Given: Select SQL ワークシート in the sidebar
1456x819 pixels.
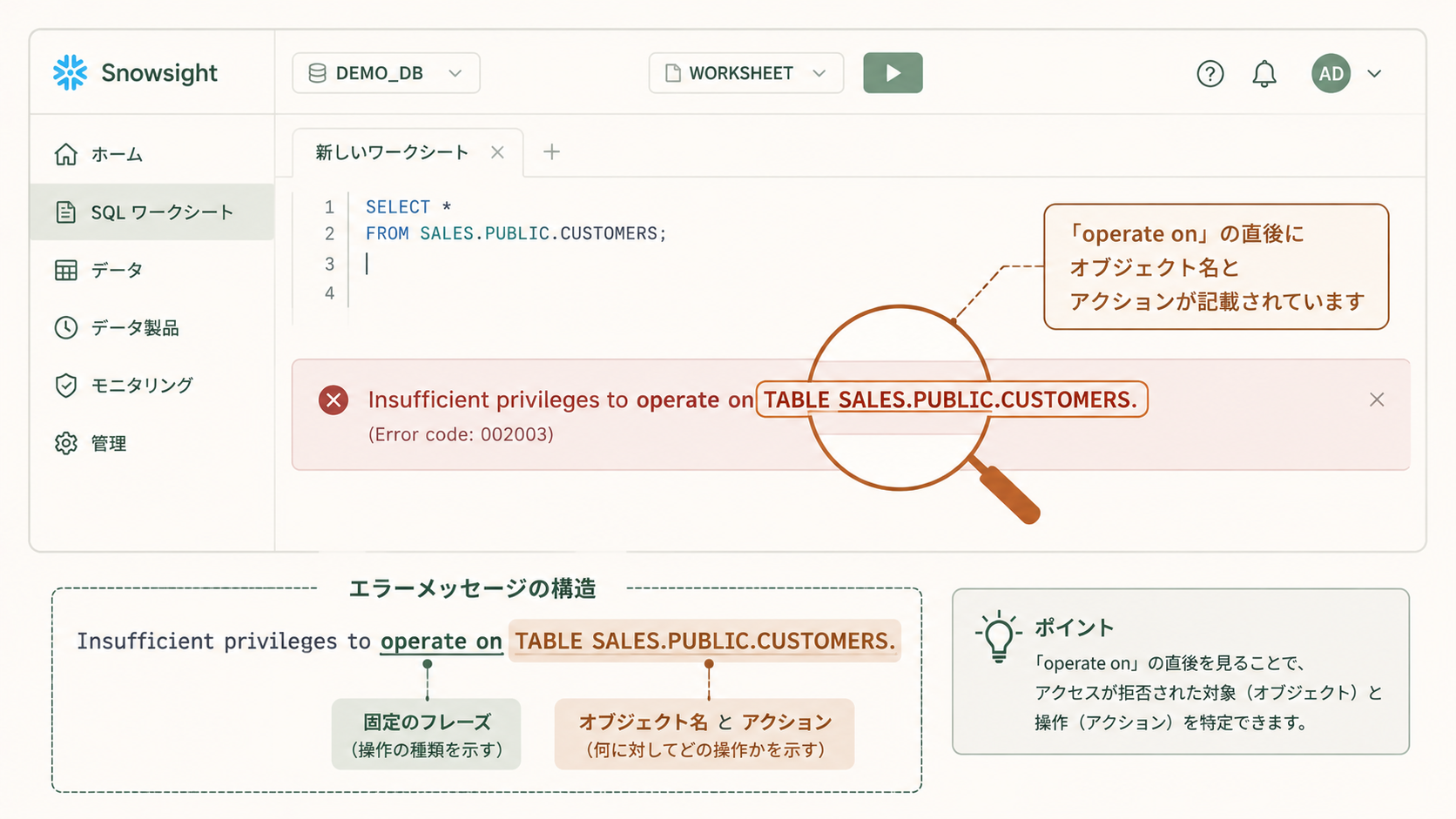Looking at the screenshot, I should click(x=152, y=211).
